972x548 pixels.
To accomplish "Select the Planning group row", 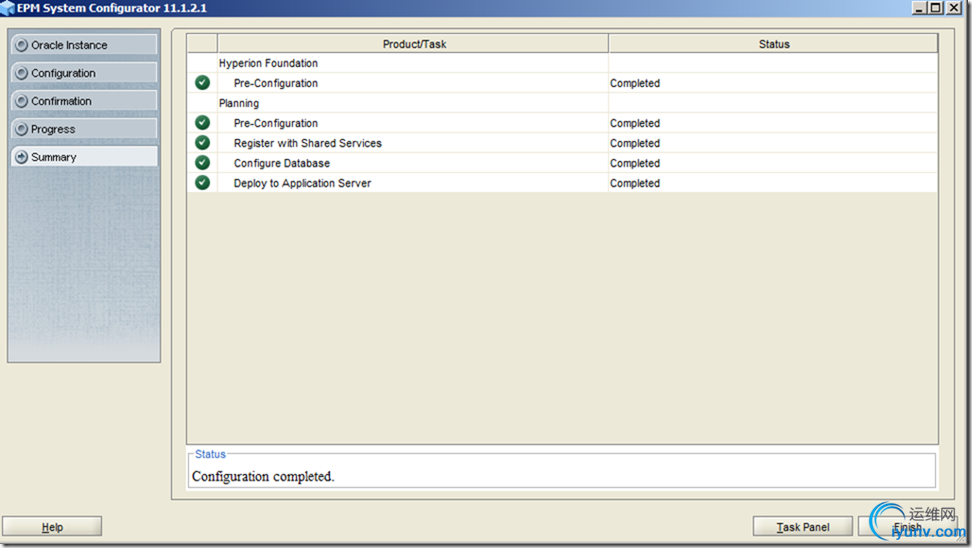I will point(562,103).
